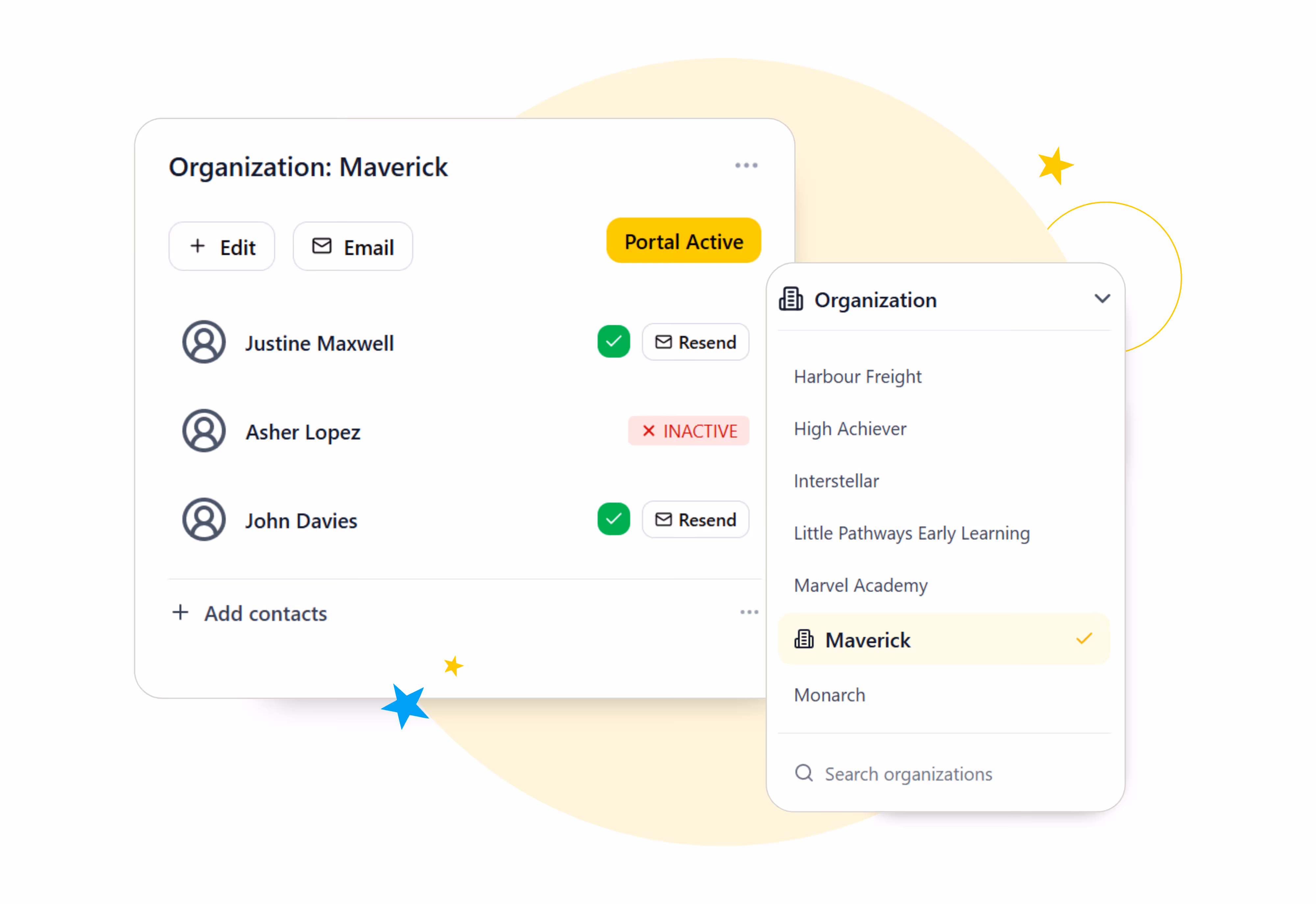Click the search magnifier icon
The image size is (1316, 904).
[804, 773]
